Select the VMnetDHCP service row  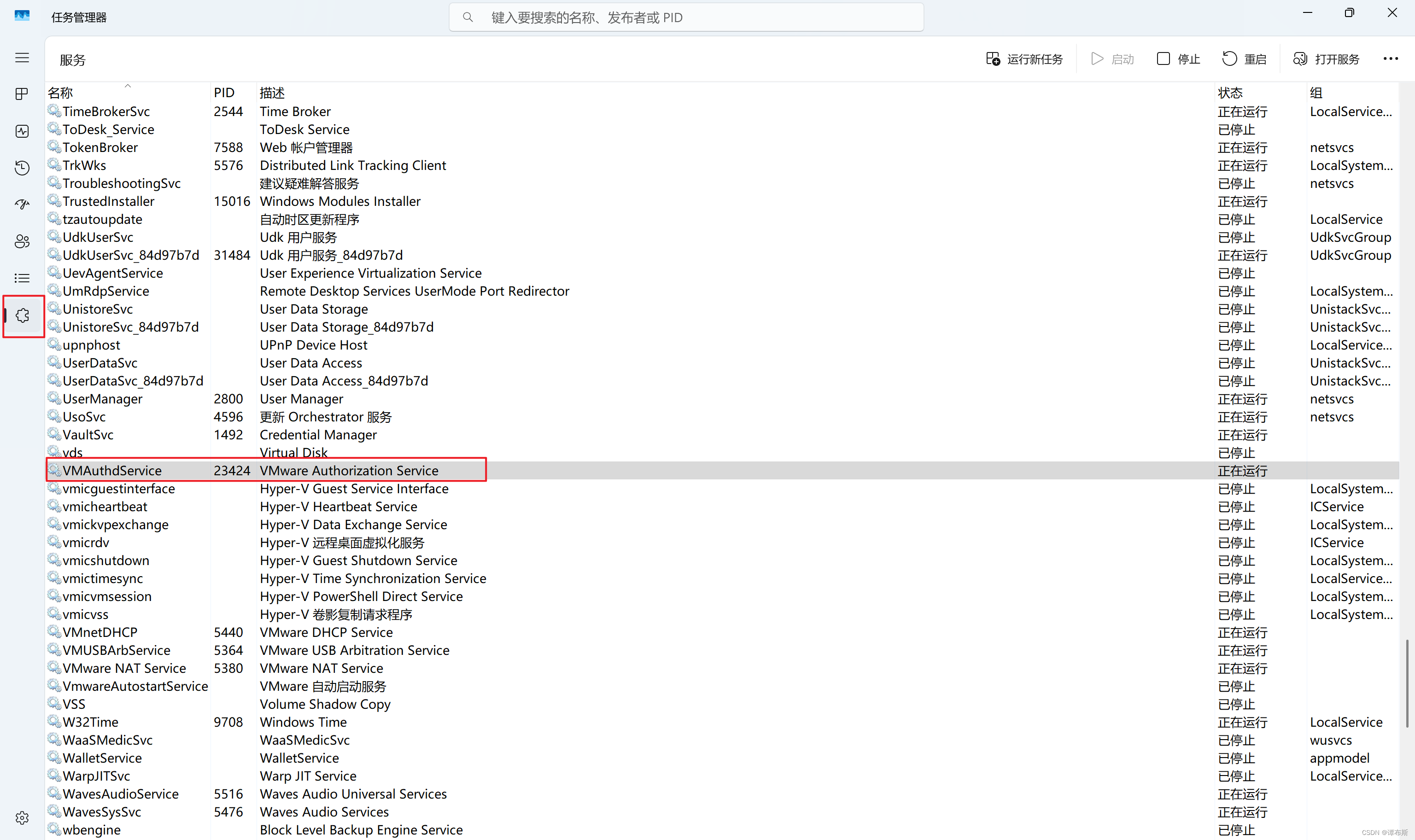100,632
